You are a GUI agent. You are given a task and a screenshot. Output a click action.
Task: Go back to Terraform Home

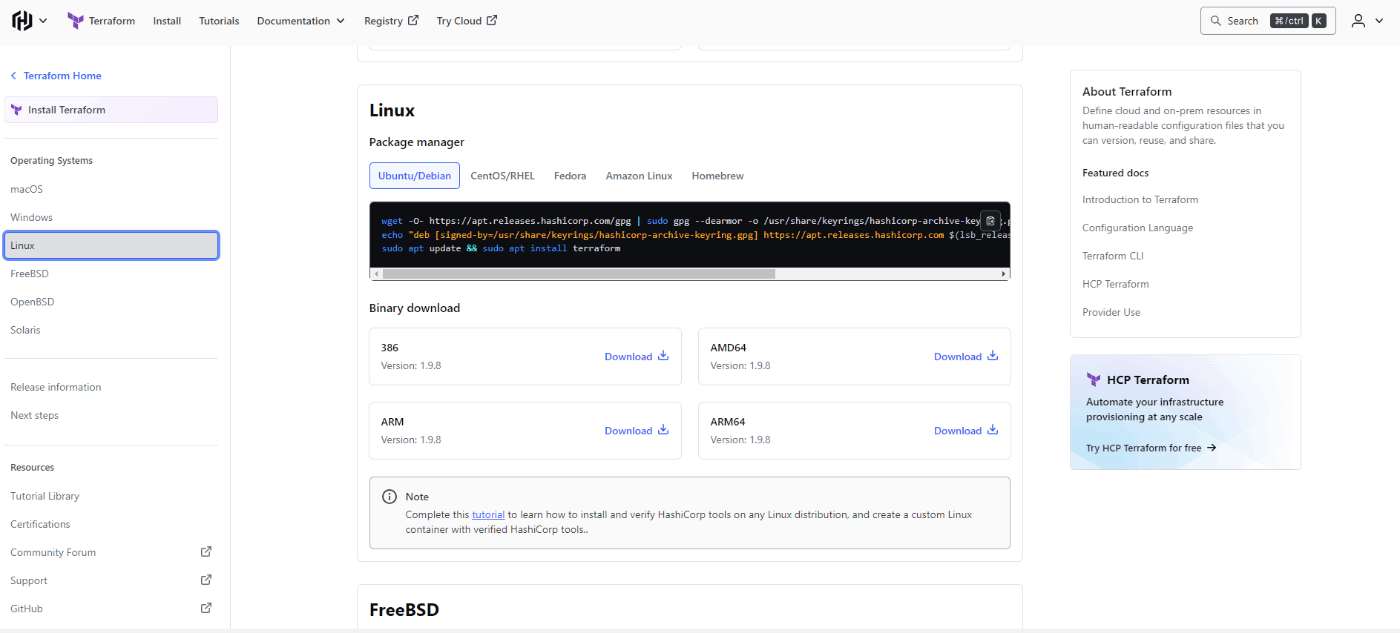(56, 76)
